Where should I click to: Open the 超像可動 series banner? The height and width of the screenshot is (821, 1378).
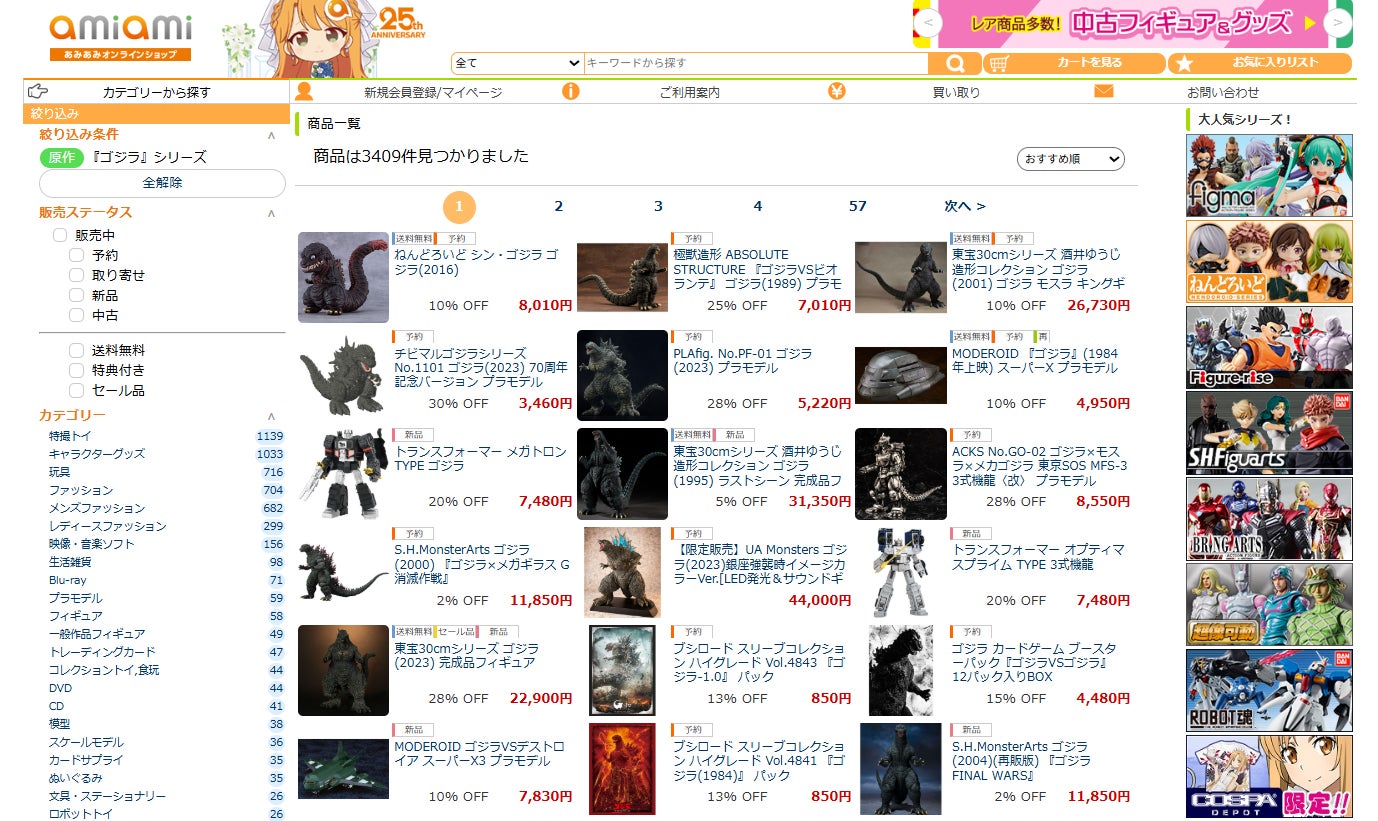tap(1269, 605)
